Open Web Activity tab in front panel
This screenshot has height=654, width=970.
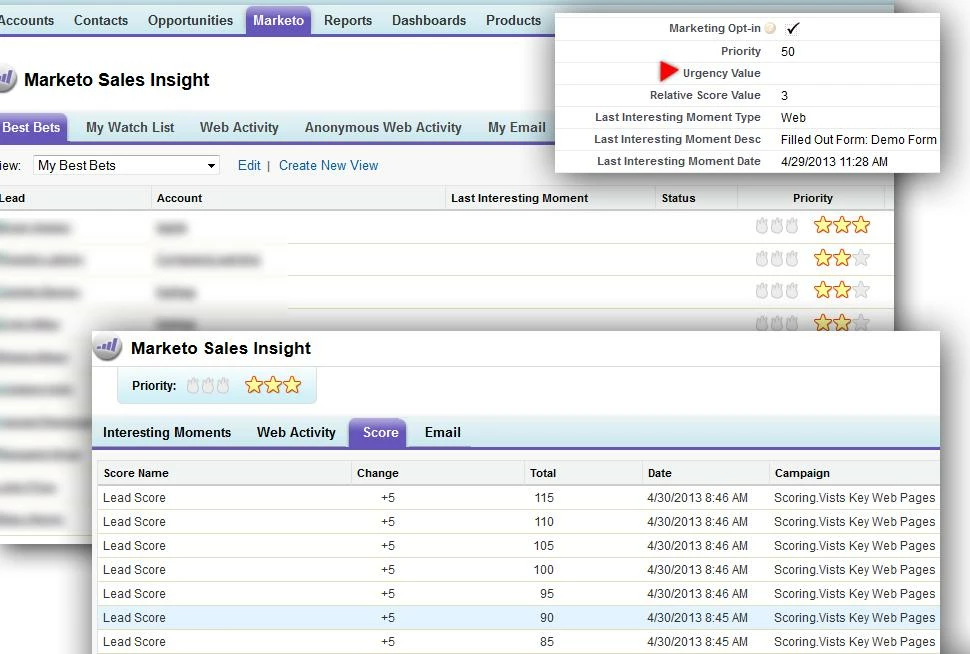[296, 432]
